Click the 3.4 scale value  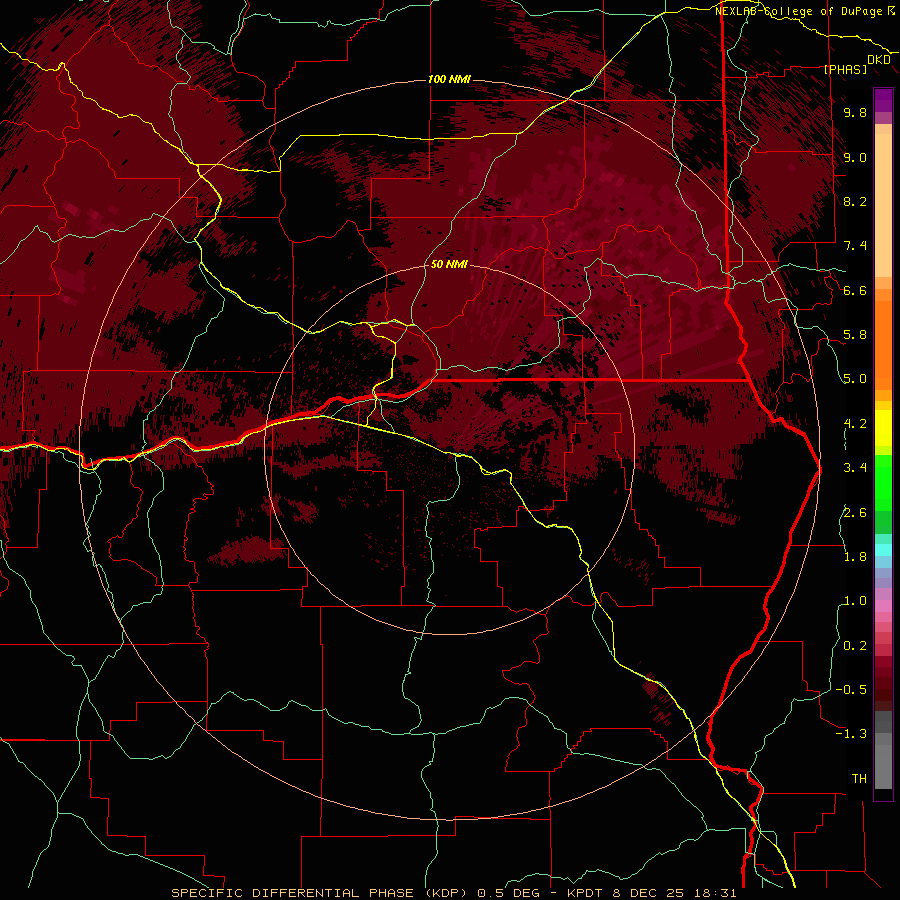click(x=855, y=468)
